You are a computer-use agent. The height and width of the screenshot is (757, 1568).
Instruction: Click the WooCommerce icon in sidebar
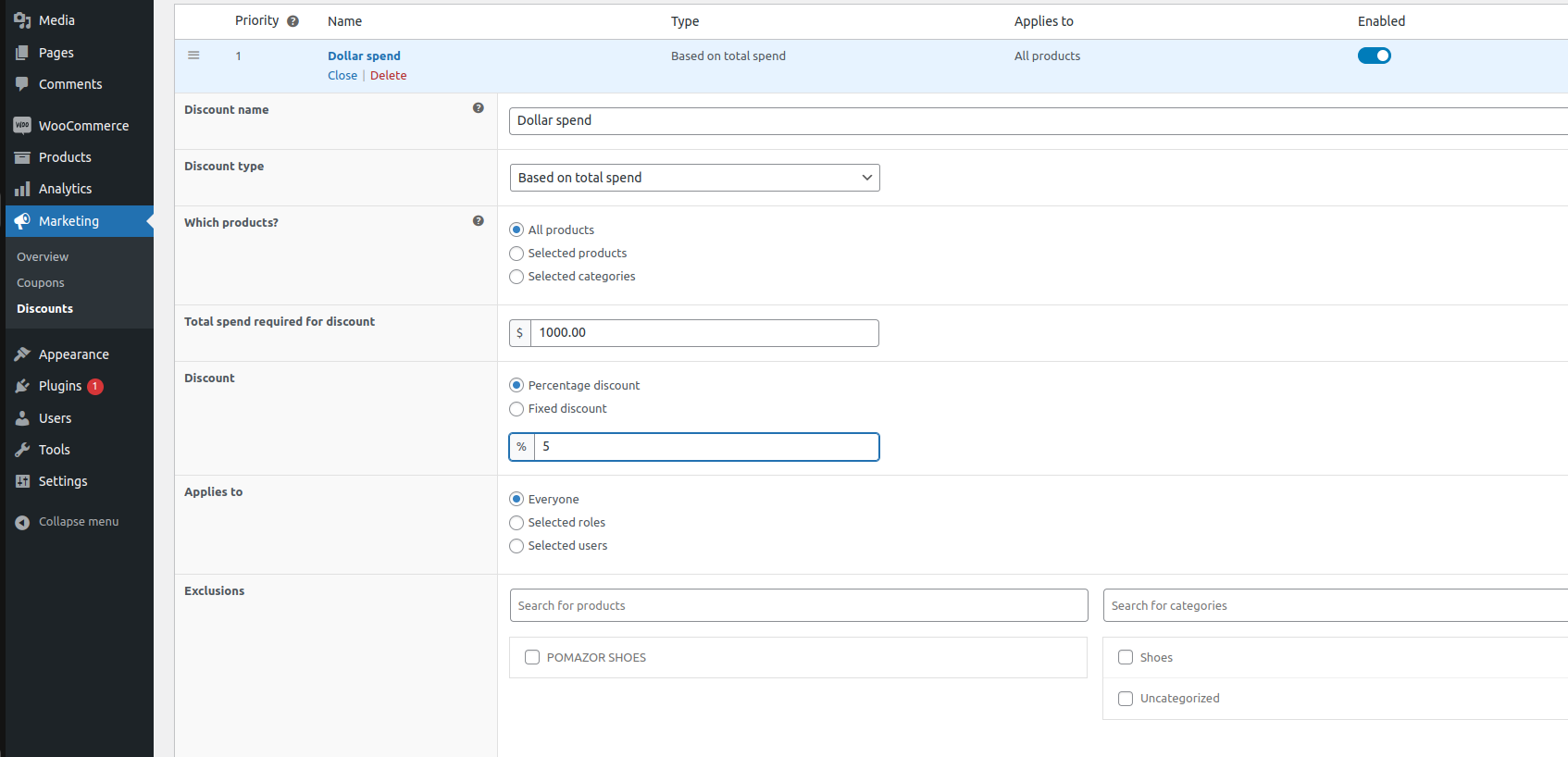click(x=22, y=125)
